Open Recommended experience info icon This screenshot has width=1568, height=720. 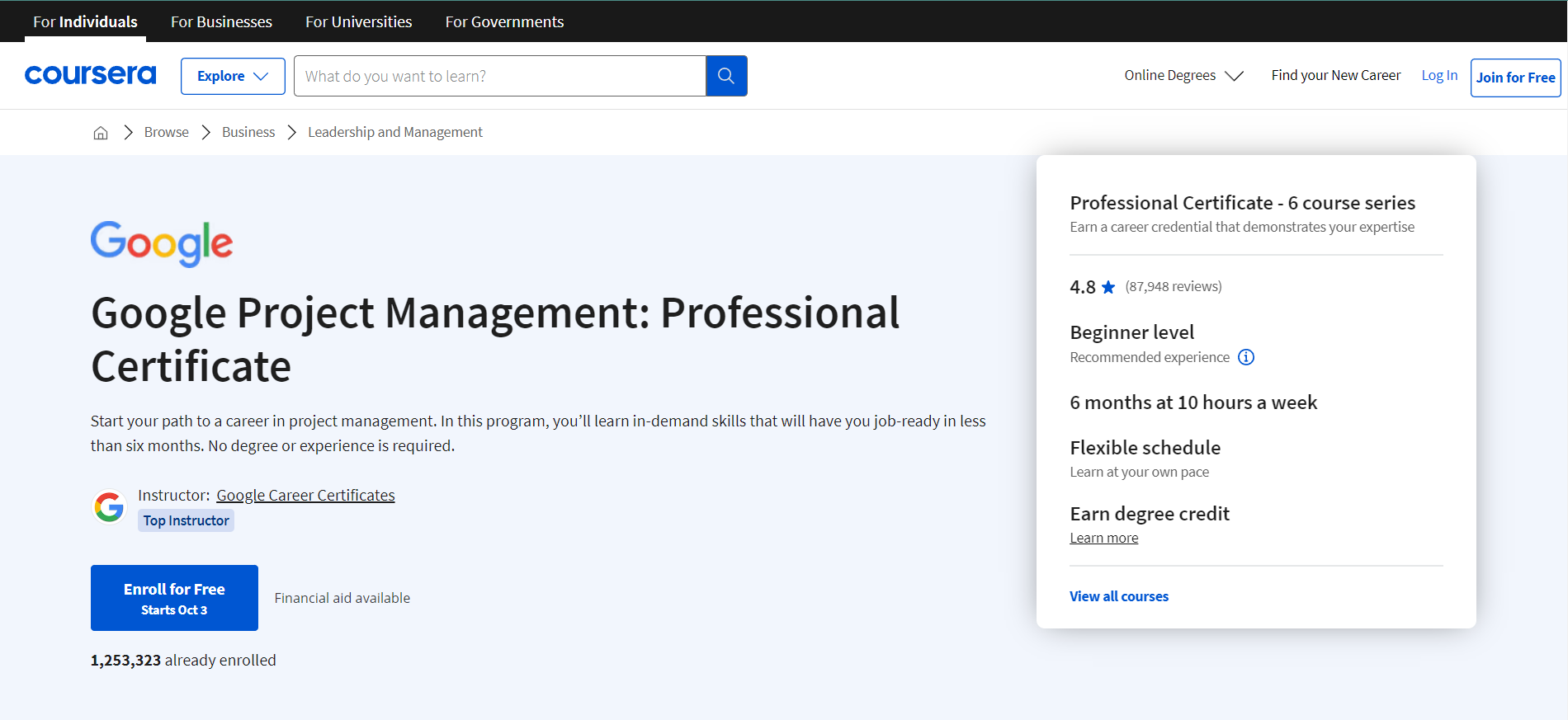(1246, 357)
